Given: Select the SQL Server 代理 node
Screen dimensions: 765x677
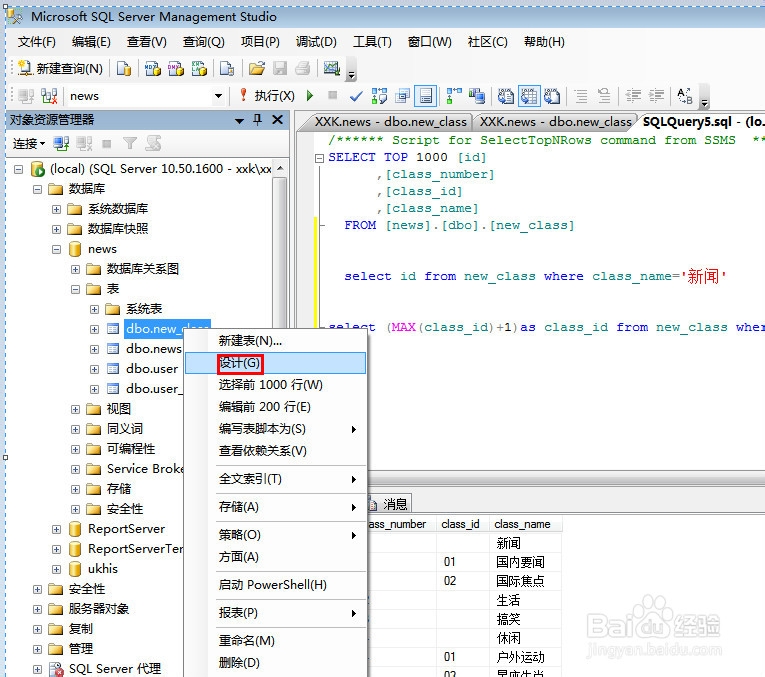Looking at the screenshot, I should pos(115,669).
